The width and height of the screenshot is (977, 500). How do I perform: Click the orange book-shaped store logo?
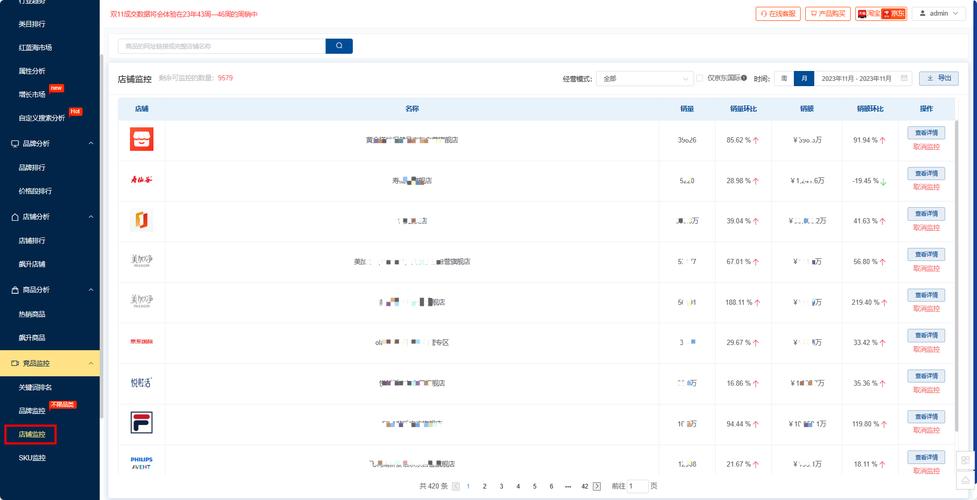141,220
